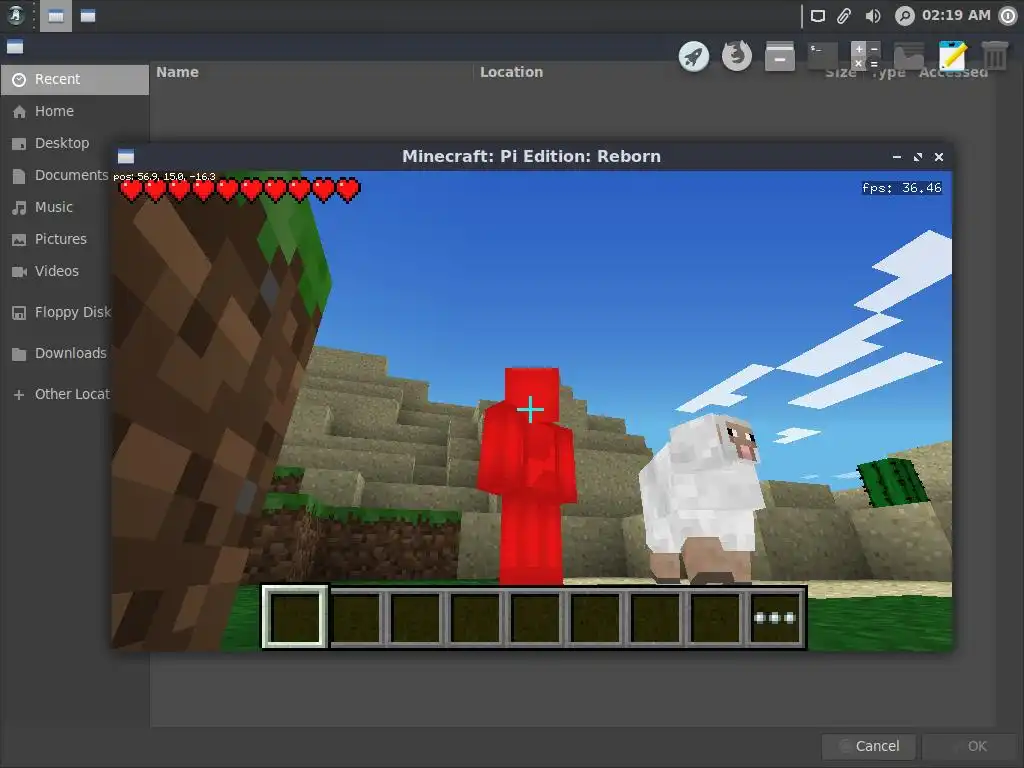Click the OK button
The image size is (1024, 768).
(x=970, y=746)
